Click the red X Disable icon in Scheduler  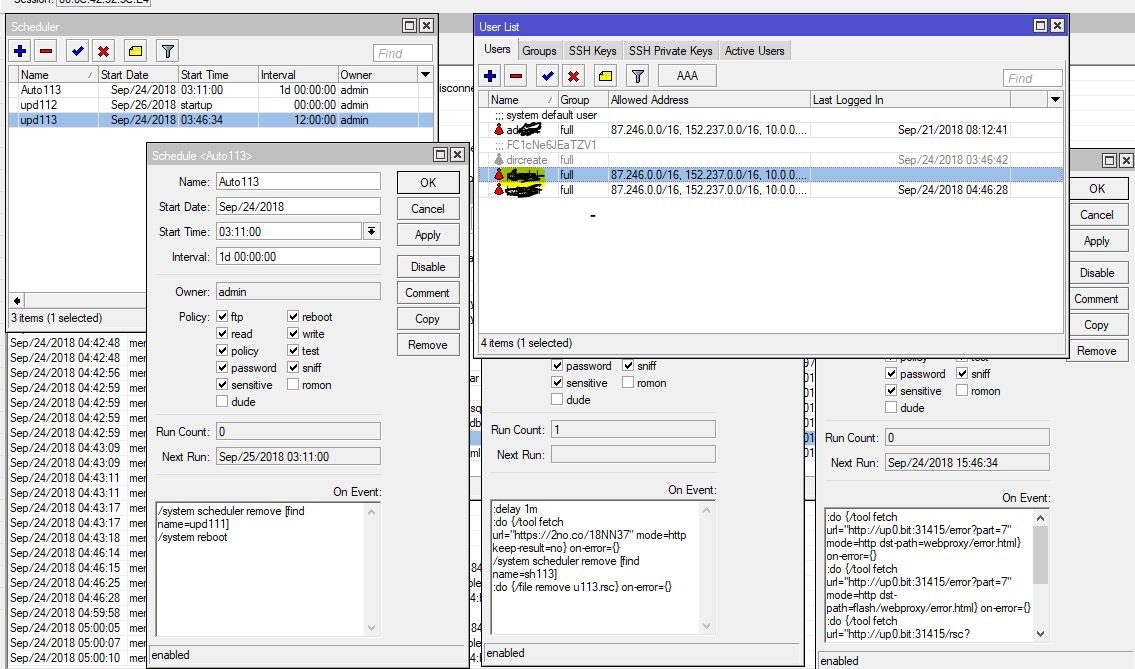(x=103, y=51)
